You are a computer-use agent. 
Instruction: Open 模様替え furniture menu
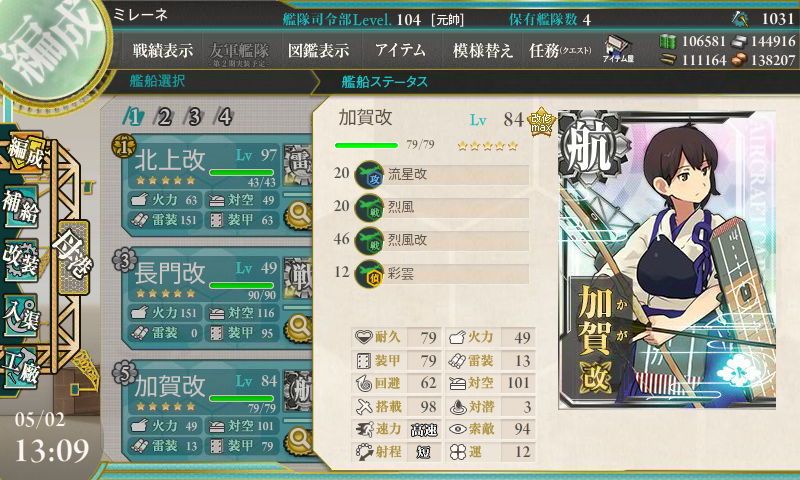pyautogui.click(x=482, y=50)
